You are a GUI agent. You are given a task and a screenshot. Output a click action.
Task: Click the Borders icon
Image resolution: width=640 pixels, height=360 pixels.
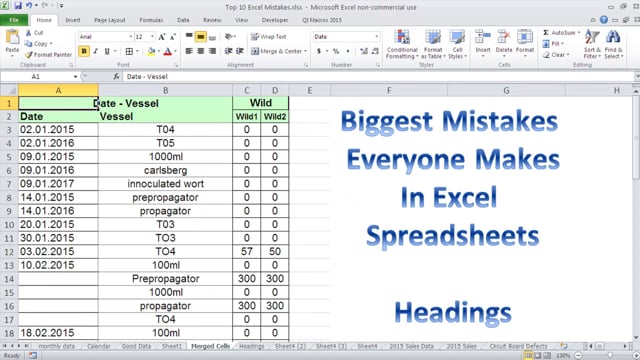tap(129, 51)
